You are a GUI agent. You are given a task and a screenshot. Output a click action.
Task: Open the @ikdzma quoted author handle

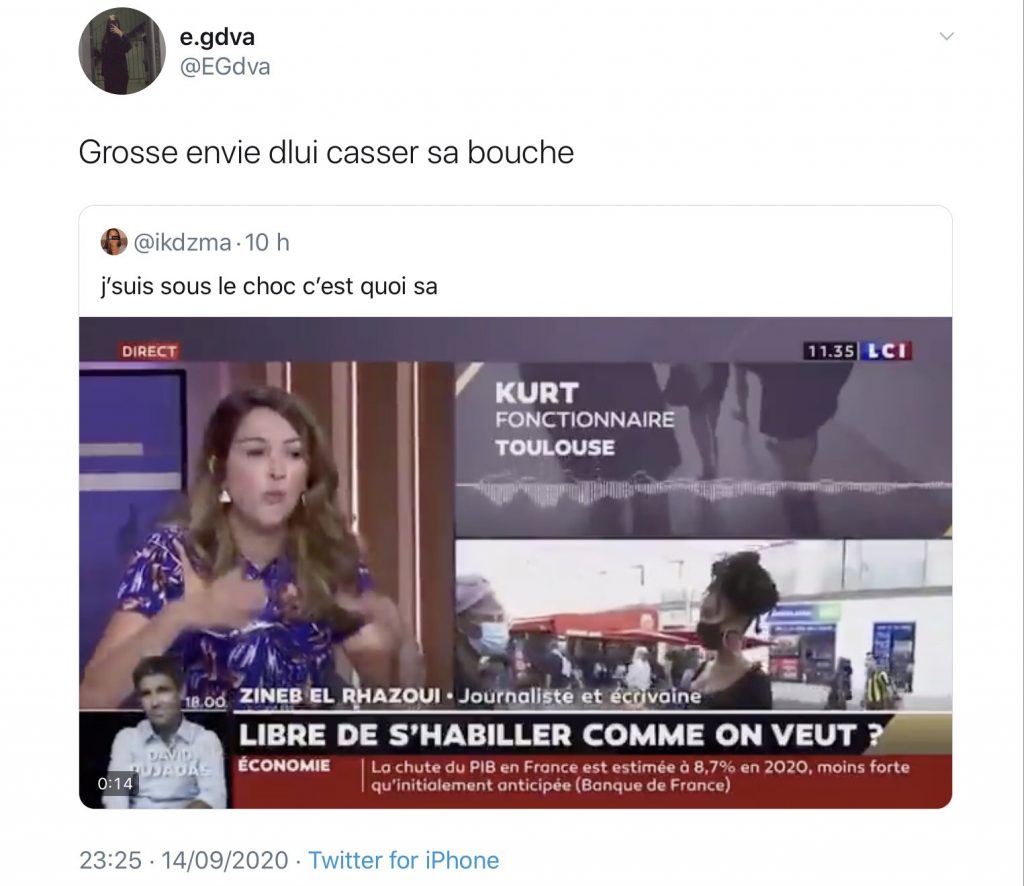182,242
